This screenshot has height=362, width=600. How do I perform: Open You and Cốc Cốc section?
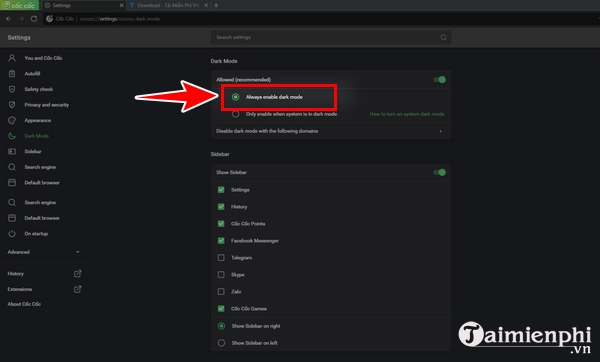[43, 58]
